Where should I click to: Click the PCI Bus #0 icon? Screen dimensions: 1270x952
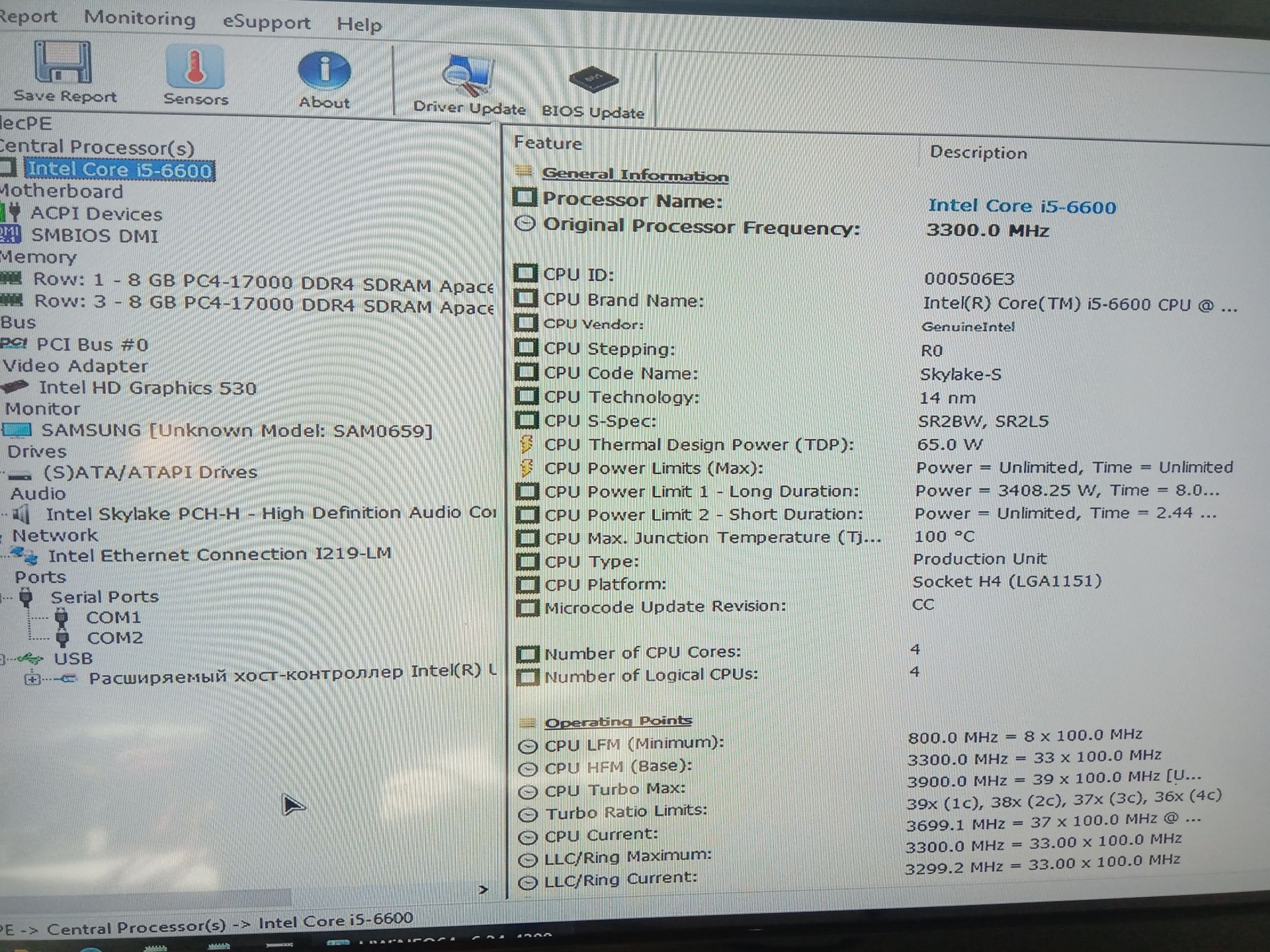pos(13,344)
